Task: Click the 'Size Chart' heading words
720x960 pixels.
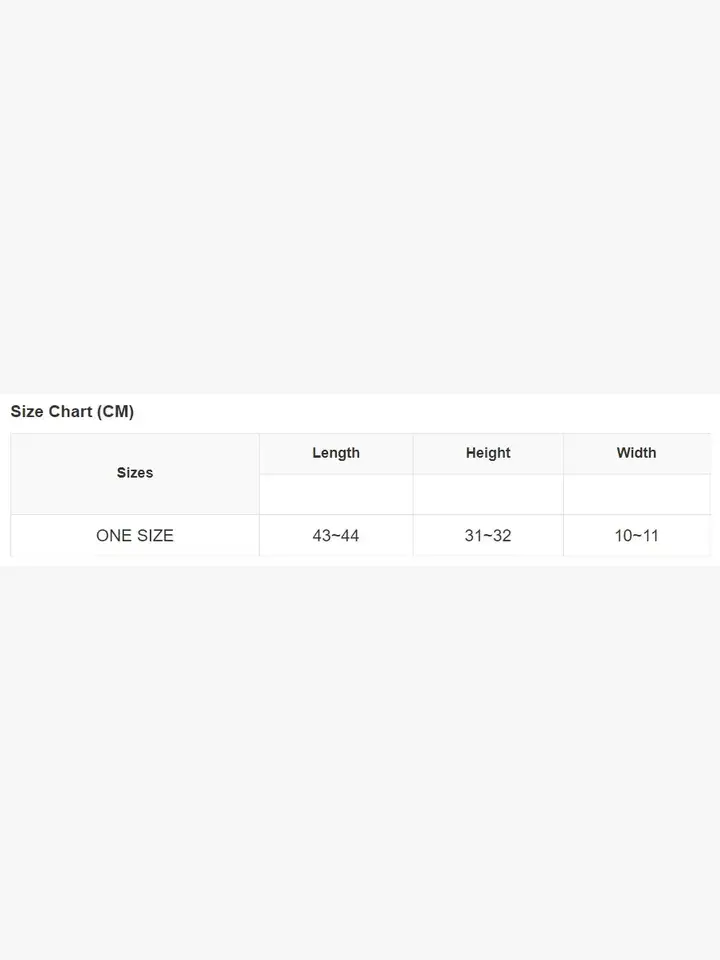Action: coord(52,412)
